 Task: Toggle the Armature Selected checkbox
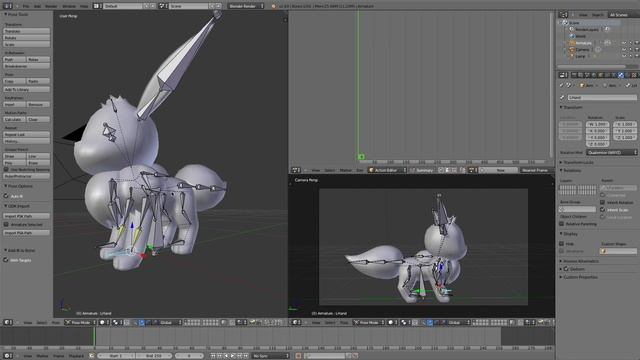pos(6,224)
